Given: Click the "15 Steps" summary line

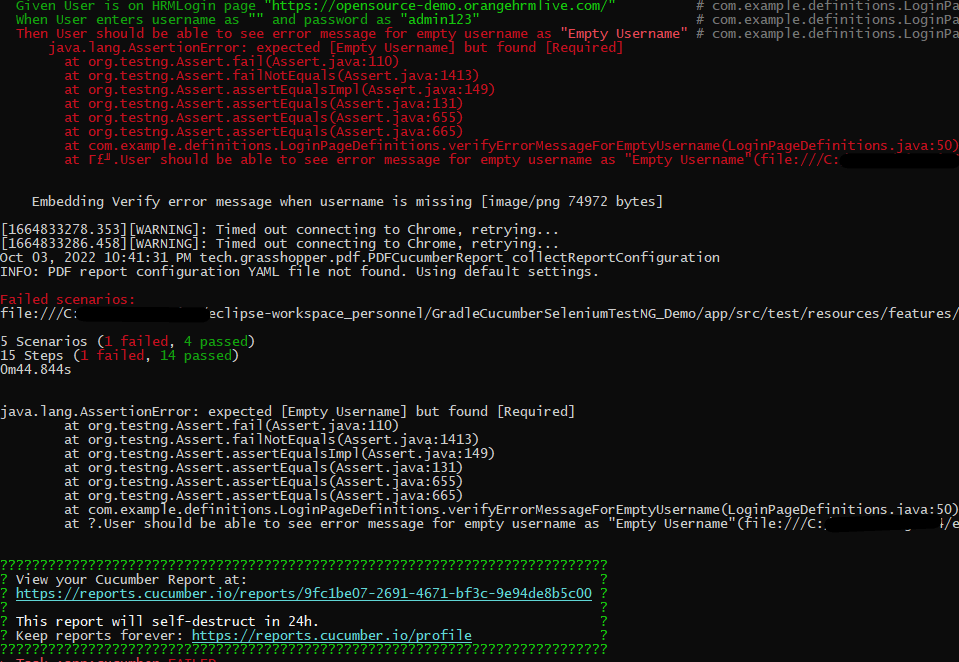Looking at the screenshot, I should click(x=119, y=355).
